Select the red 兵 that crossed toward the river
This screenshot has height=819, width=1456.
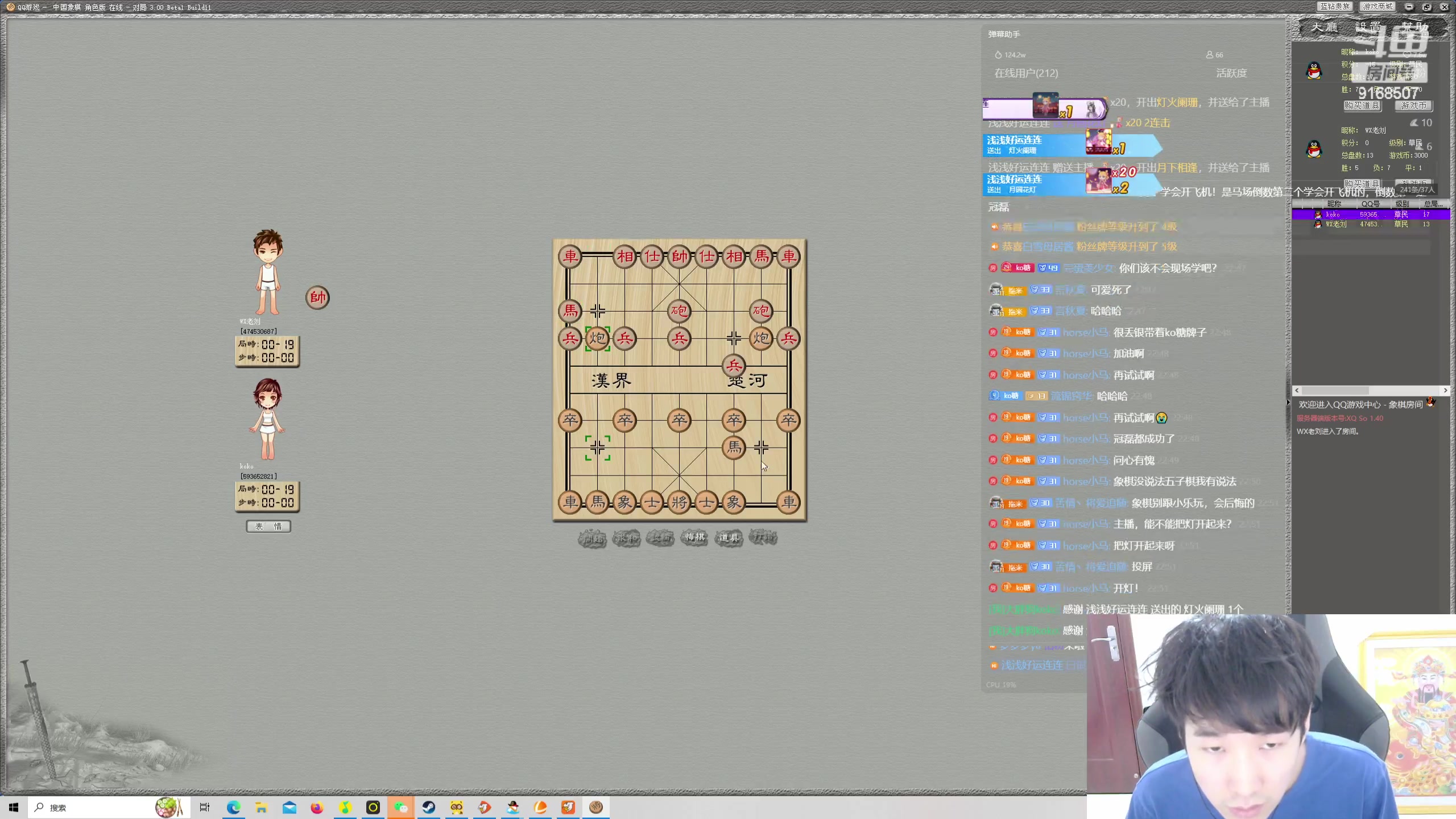734,366
